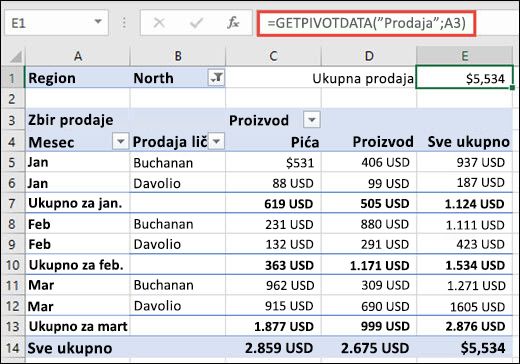Click the Region cell in A1

pyautogui.click(x=78, y=78)
